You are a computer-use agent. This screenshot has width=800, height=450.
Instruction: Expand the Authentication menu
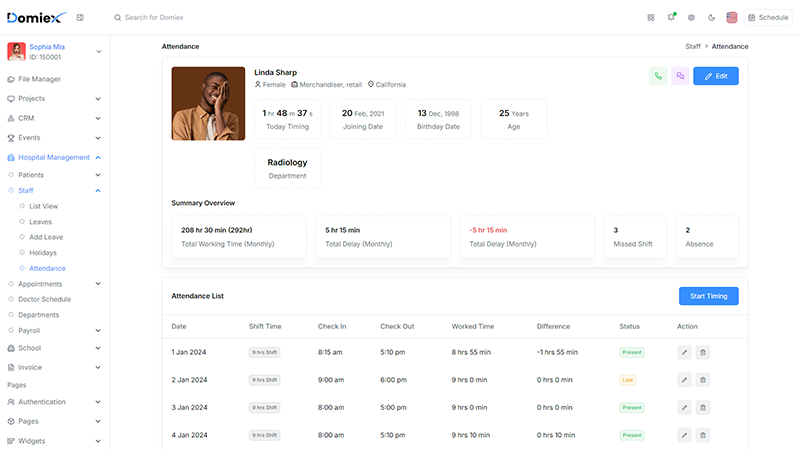(54, 402)
